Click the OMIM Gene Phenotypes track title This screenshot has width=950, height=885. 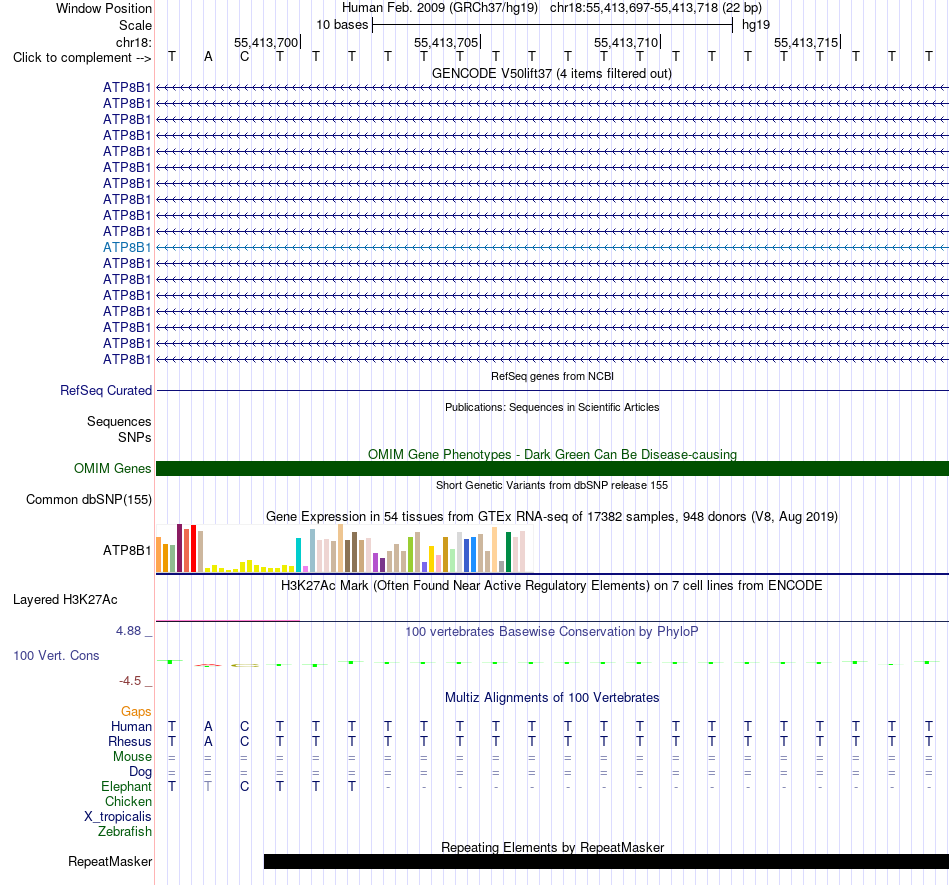coord(552,454)
